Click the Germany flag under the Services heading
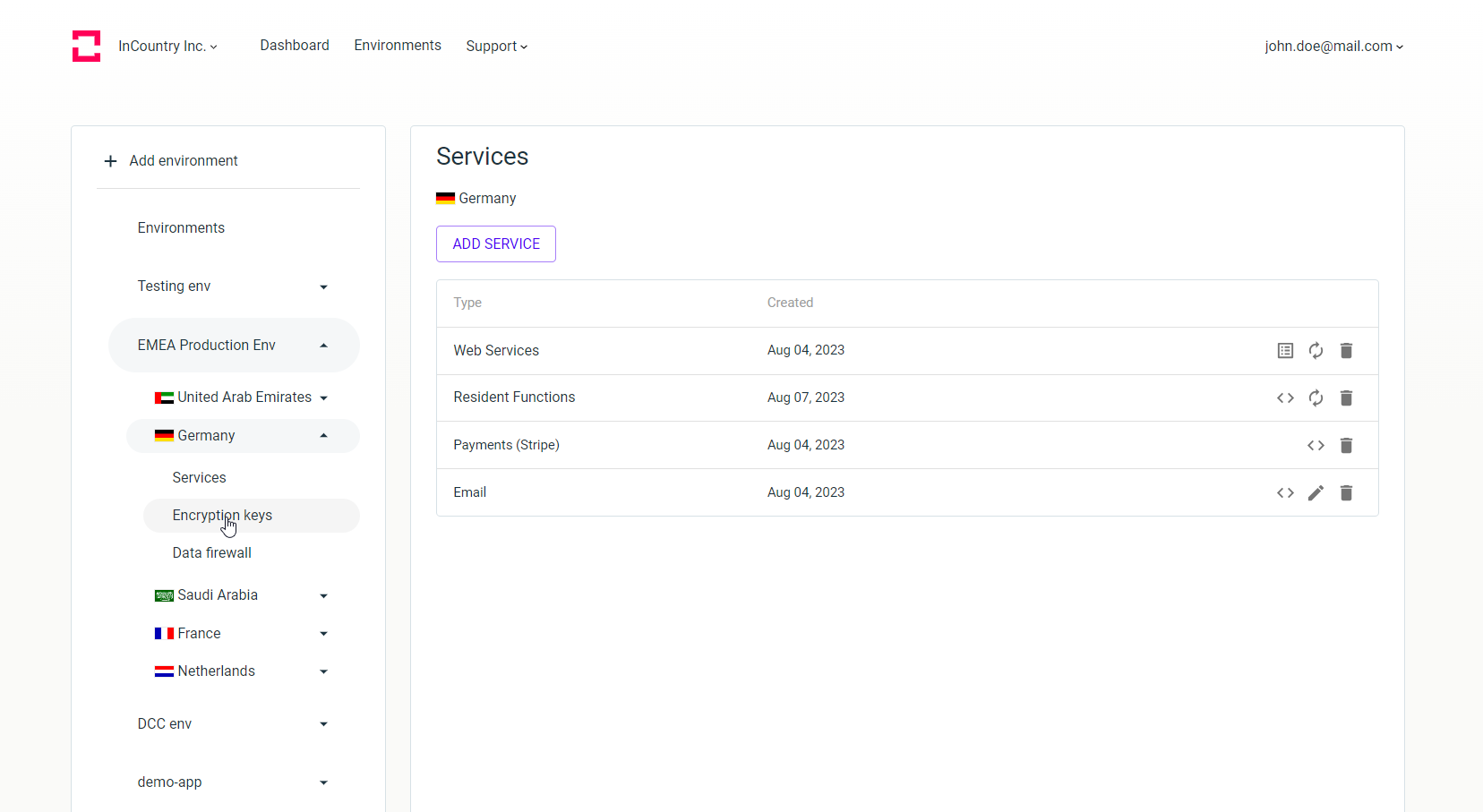Screen dimensions: 1483x812 (445, 198)
